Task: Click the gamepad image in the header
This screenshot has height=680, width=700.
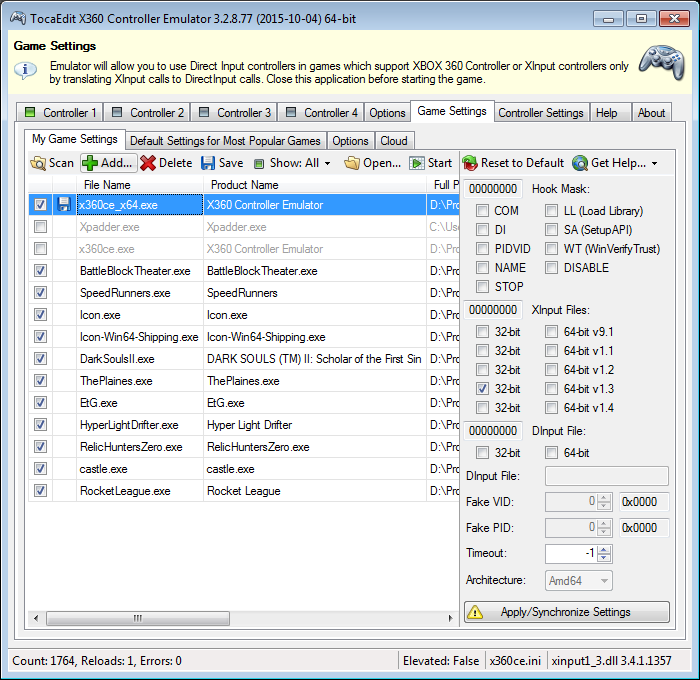Action: pyautogui.click(x=662, y=63)
